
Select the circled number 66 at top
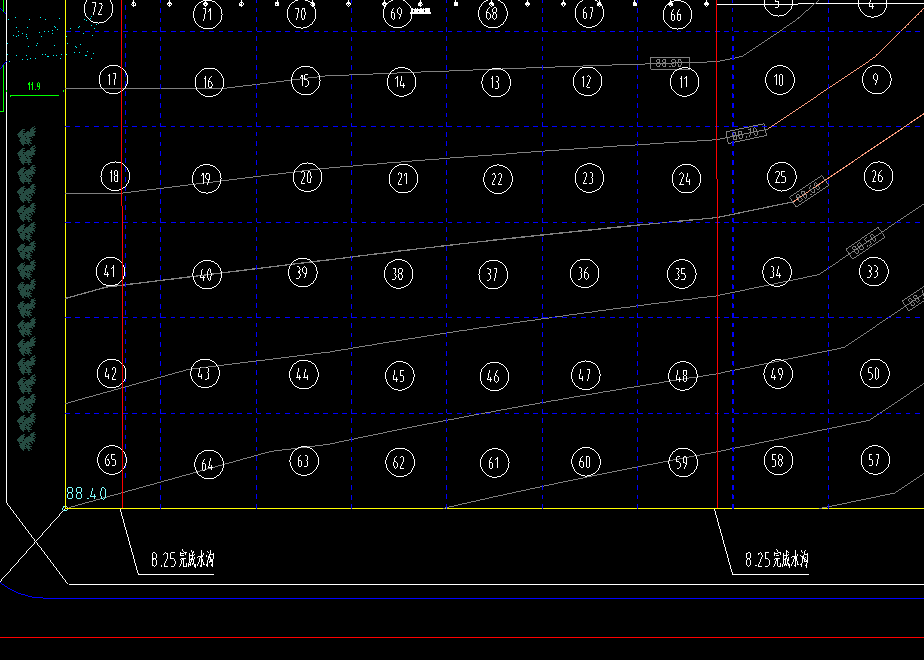tap(677, 14)
